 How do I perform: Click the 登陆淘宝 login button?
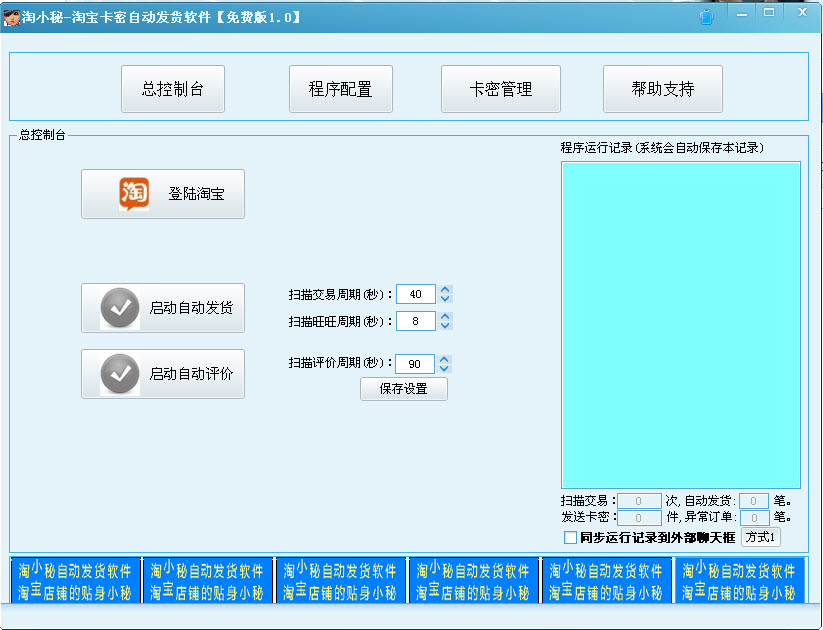click(x=163, y=194)
